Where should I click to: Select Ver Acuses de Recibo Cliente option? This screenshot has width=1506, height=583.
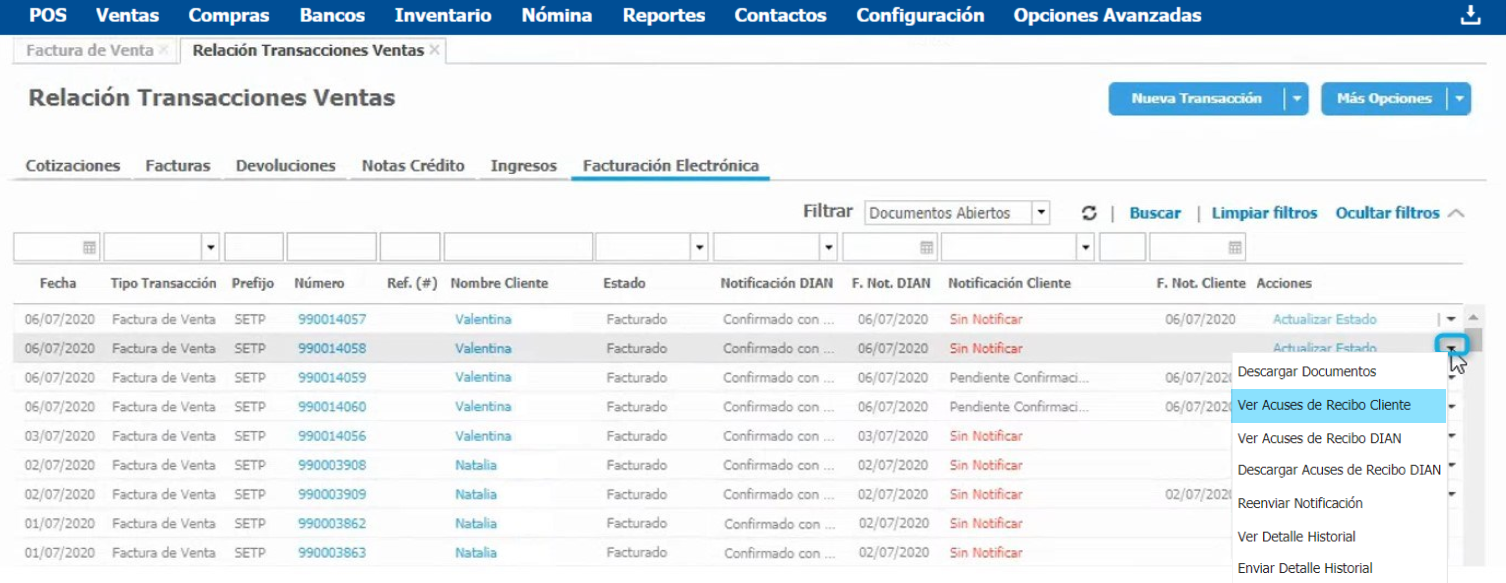coord(1324,405)
